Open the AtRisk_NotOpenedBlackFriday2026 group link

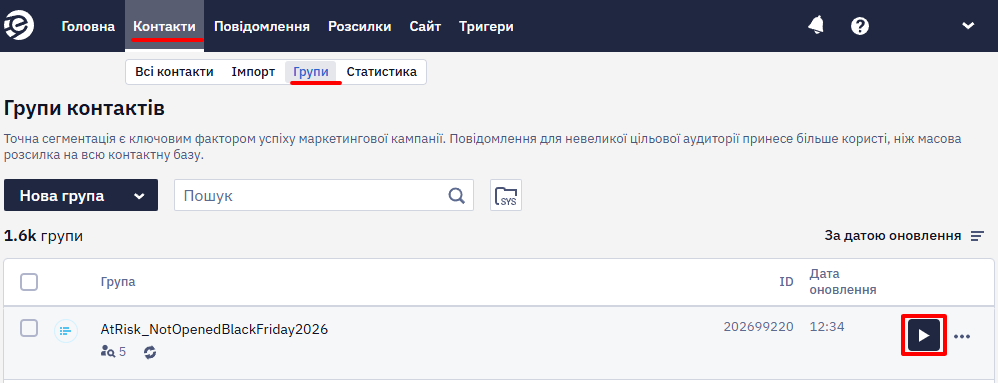pos(214,330)
